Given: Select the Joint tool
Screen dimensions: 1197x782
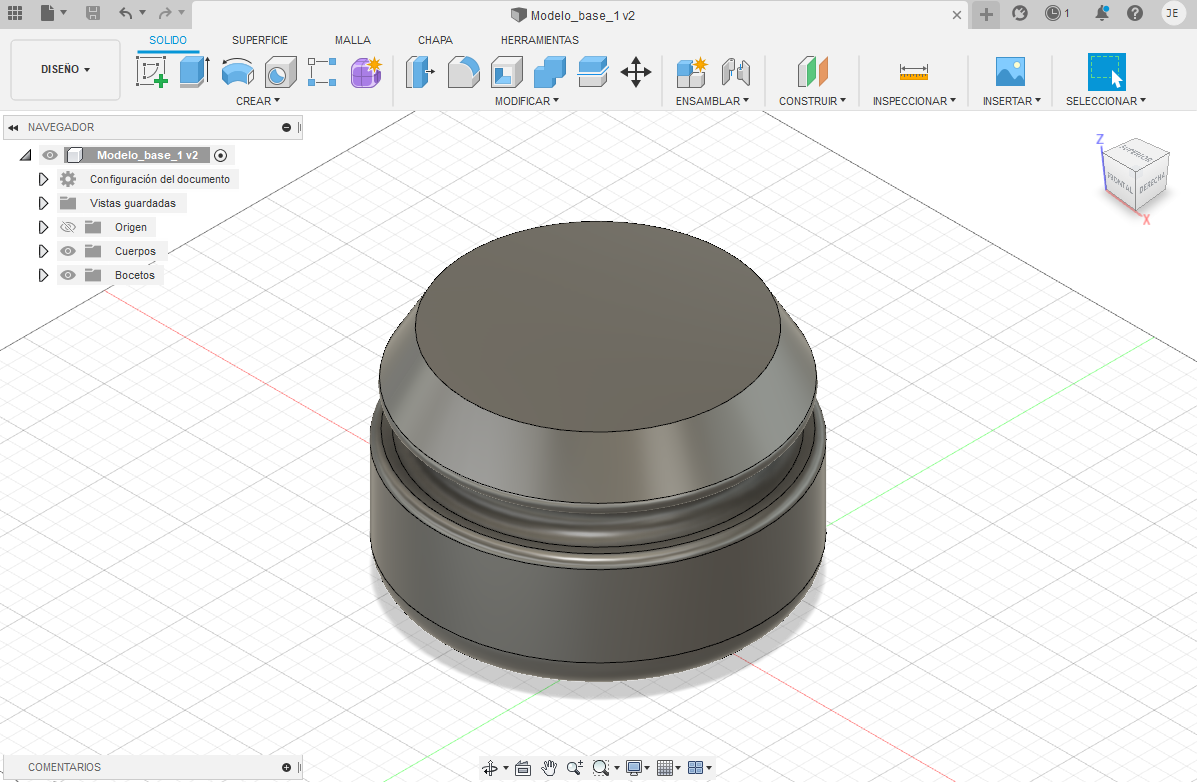Looking at the screenshot, I should [736, 72].
